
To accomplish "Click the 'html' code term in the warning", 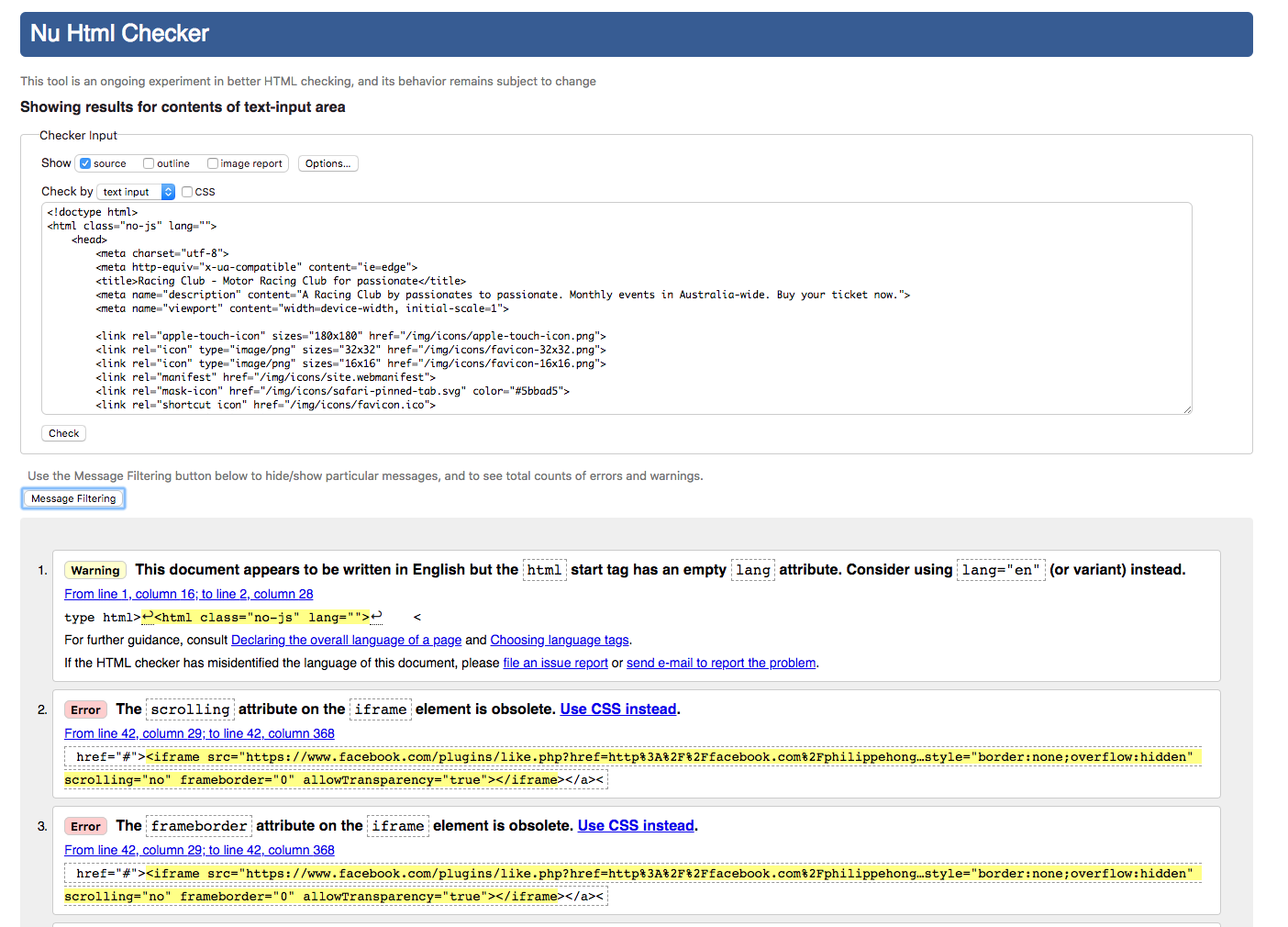I will [544, 570].
